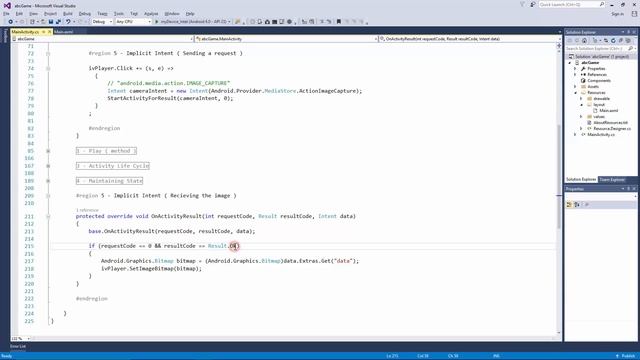This screenshot has width=640, height=360.
Task: Select the values folder in Solution Explorer
Action: [x=599, y=117]
